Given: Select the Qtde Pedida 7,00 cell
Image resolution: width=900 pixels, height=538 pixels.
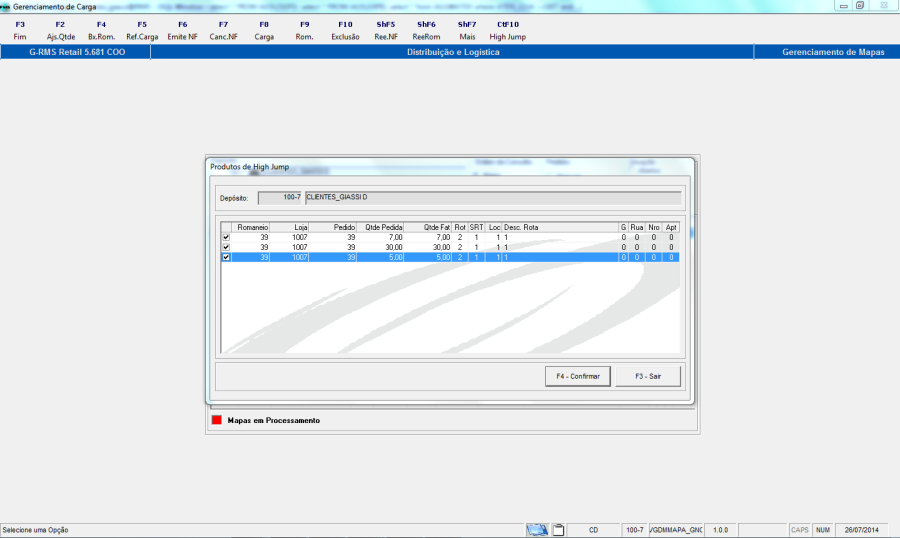Looking at the screenshot, I should [x=380, y=237].
